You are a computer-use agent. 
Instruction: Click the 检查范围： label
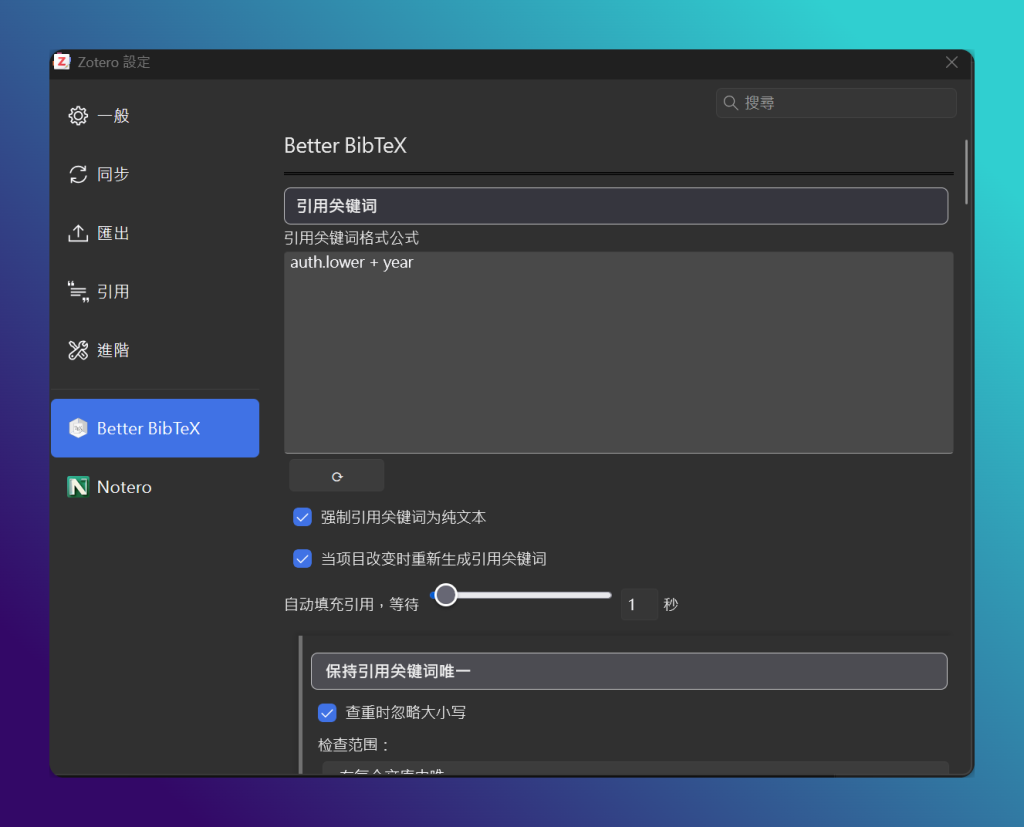[353, 745]
